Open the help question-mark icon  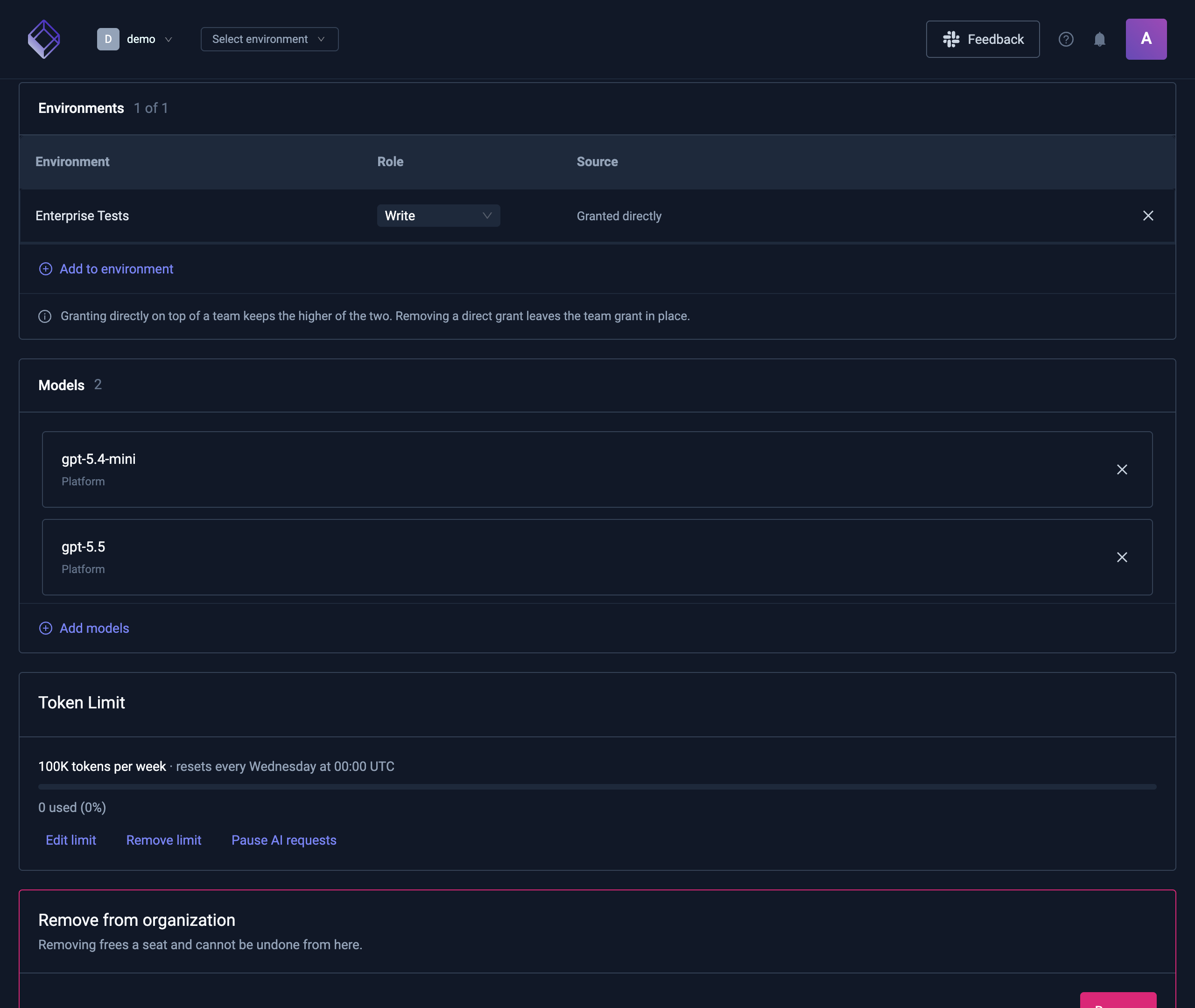pyautogui.click(x=1066, y=39)
